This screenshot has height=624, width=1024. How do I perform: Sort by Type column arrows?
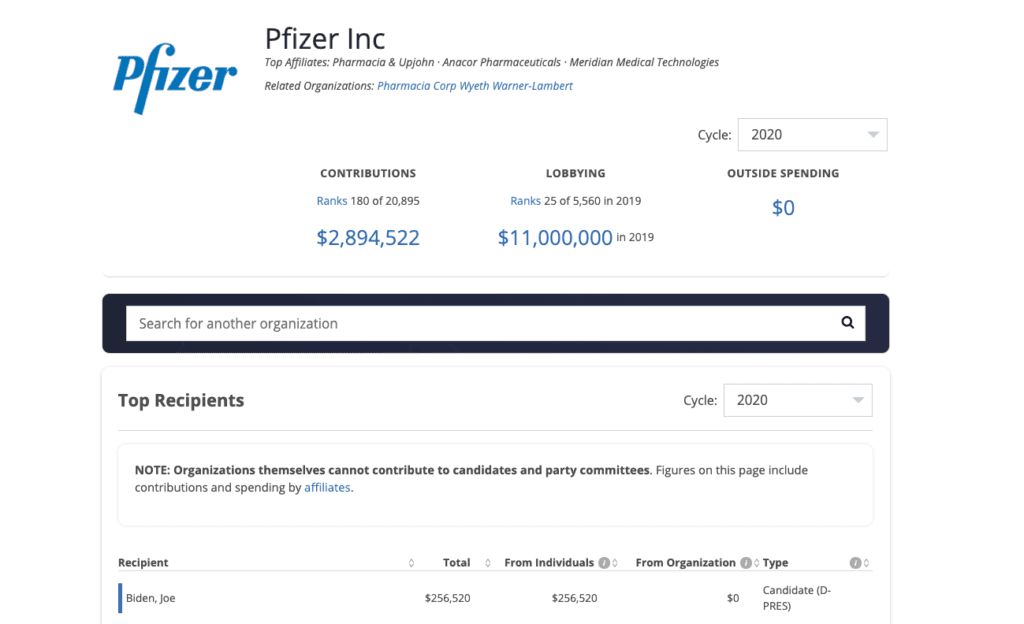point(866,563)
